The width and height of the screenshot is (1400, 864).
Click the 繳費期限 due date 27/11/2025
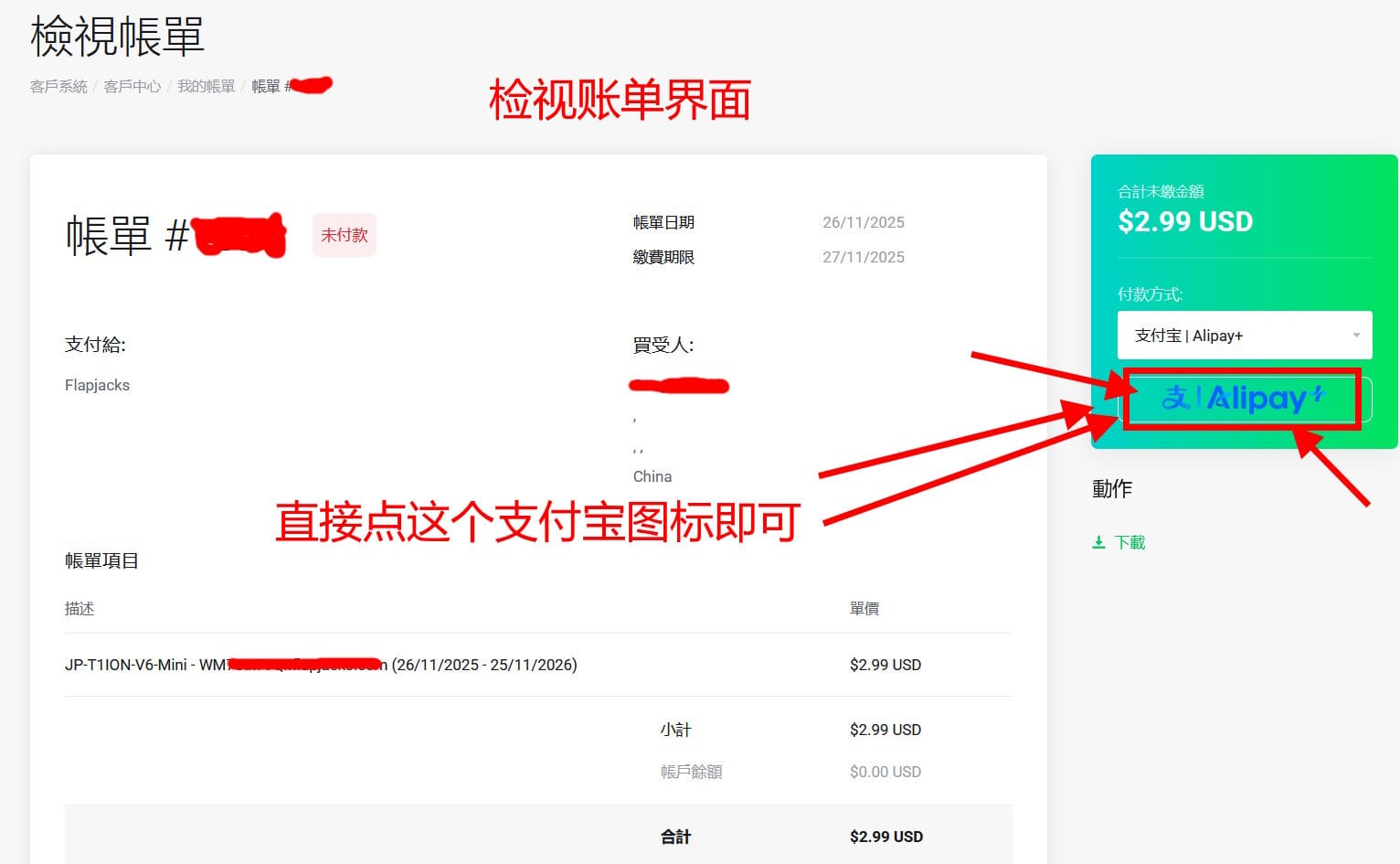click(862, 257)
